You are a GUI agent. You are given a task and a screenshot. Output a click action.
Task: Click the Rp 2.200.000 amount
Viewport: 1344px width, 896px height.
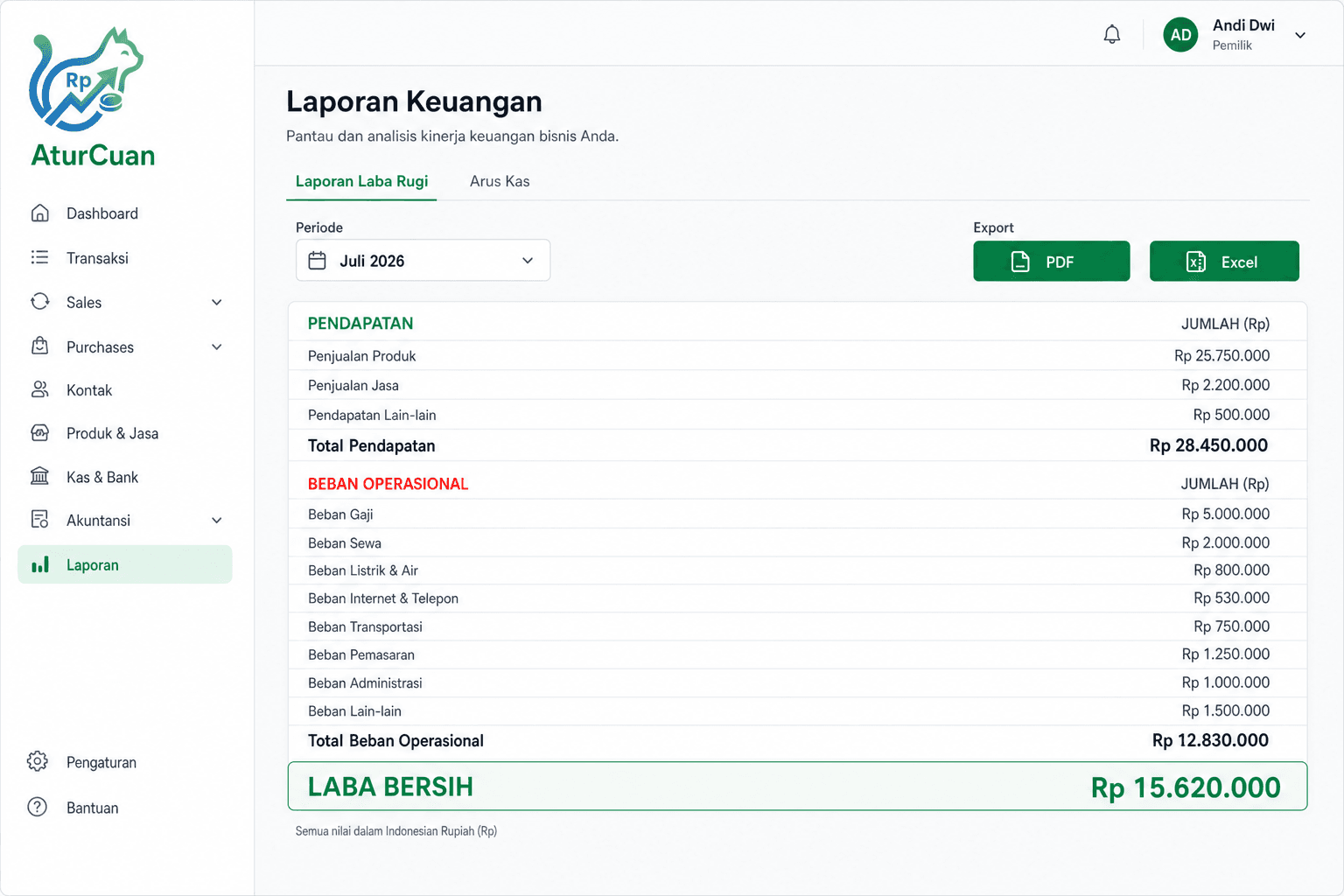[x=1225, y=385]
